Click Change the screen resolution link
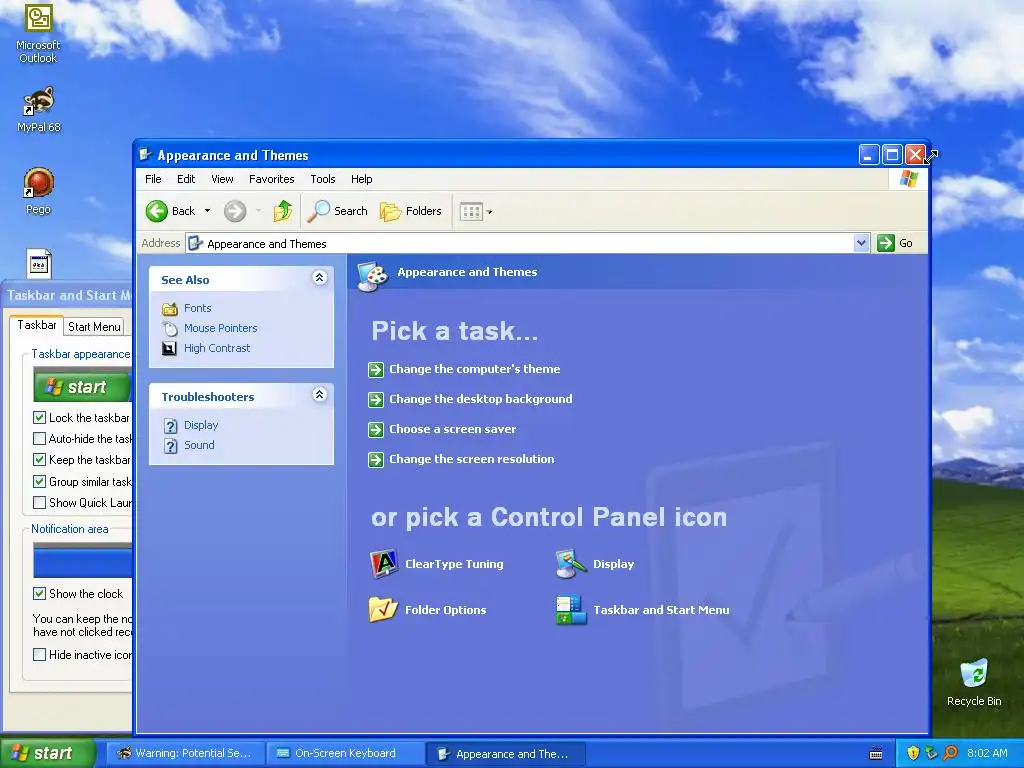This screenshot has width=1024, height=768. pos(472,459)
